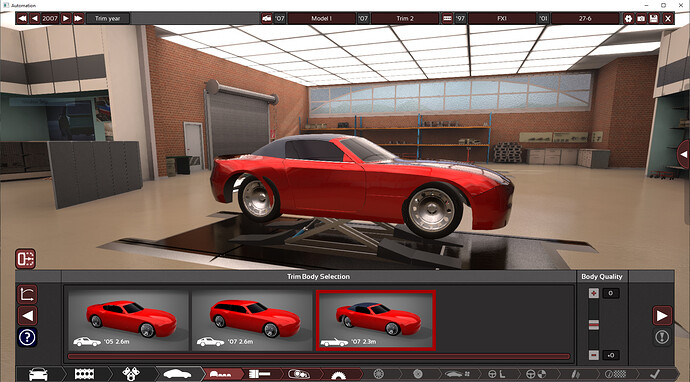Screen dimensions: 690x382
Task: Open the settings gear in top bar
Action: pos(628,18)
